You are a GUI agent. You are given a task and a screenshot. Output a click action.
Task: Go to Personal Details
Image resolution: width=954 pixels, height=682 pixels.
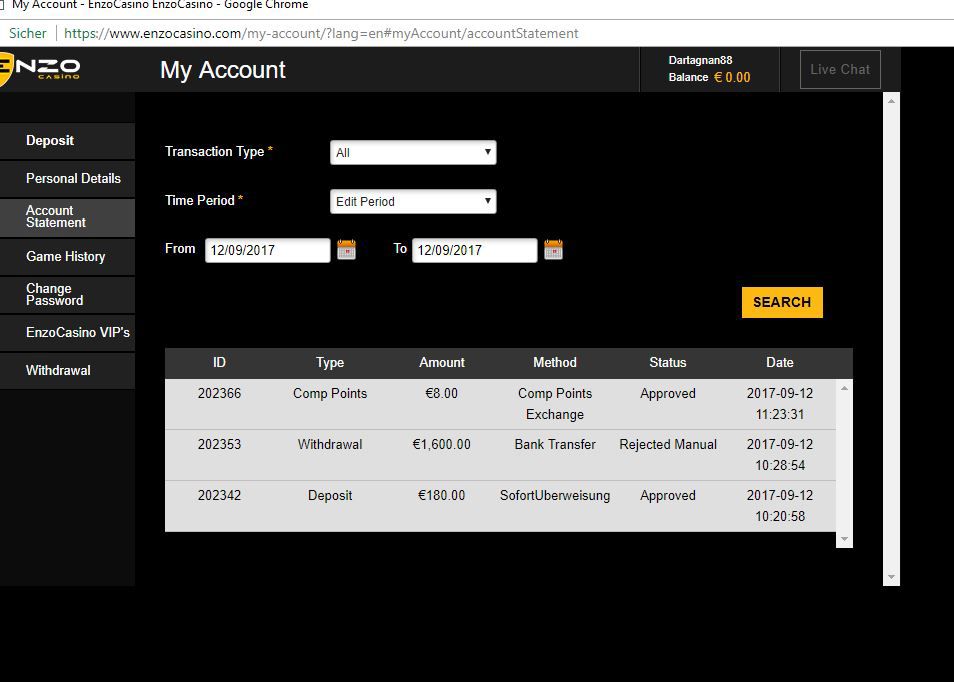point(67,179)
